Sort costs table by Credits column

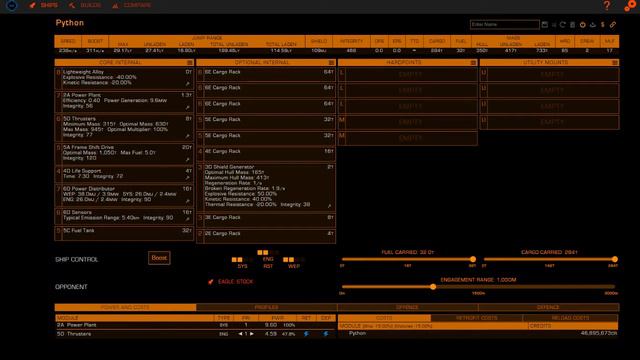(x=573, y=326)
